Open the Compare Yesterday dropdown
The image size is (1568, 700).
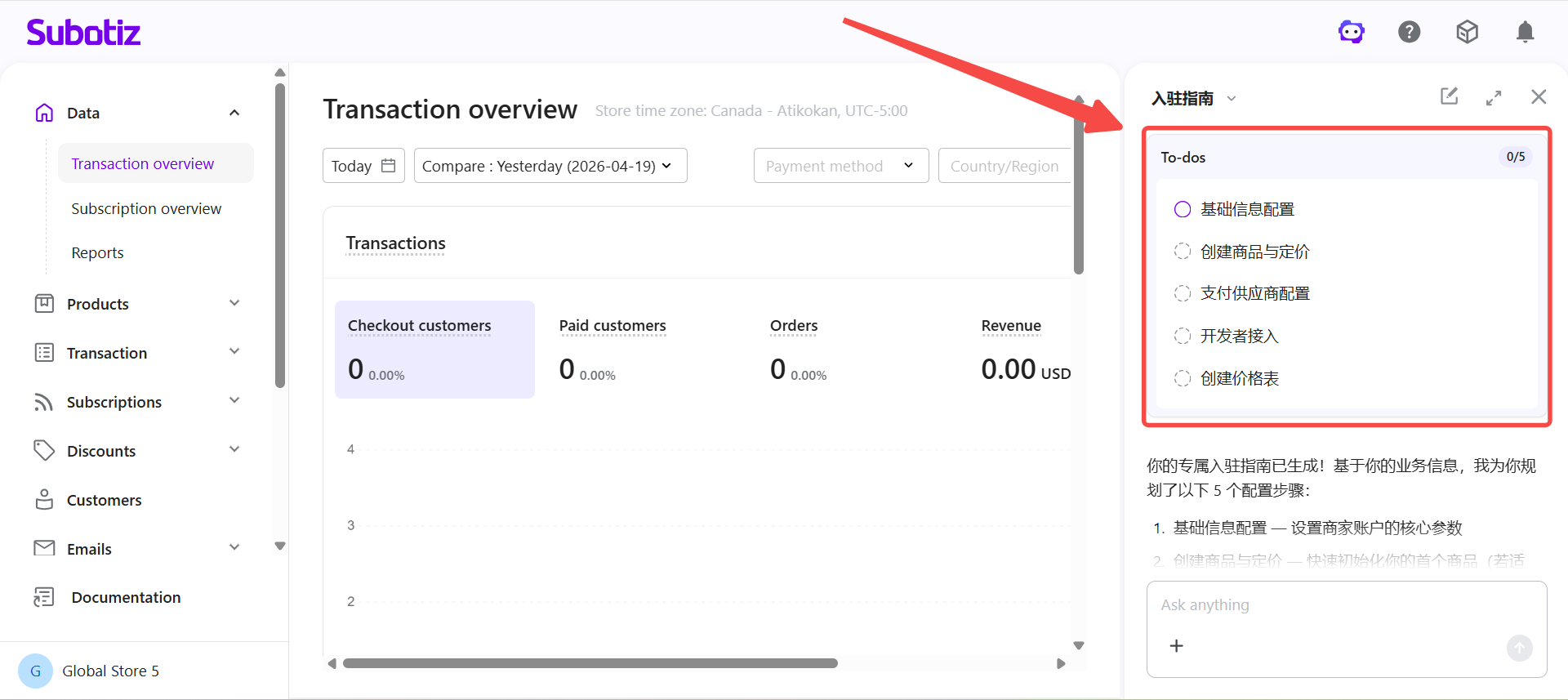click(x=550, y=166)
